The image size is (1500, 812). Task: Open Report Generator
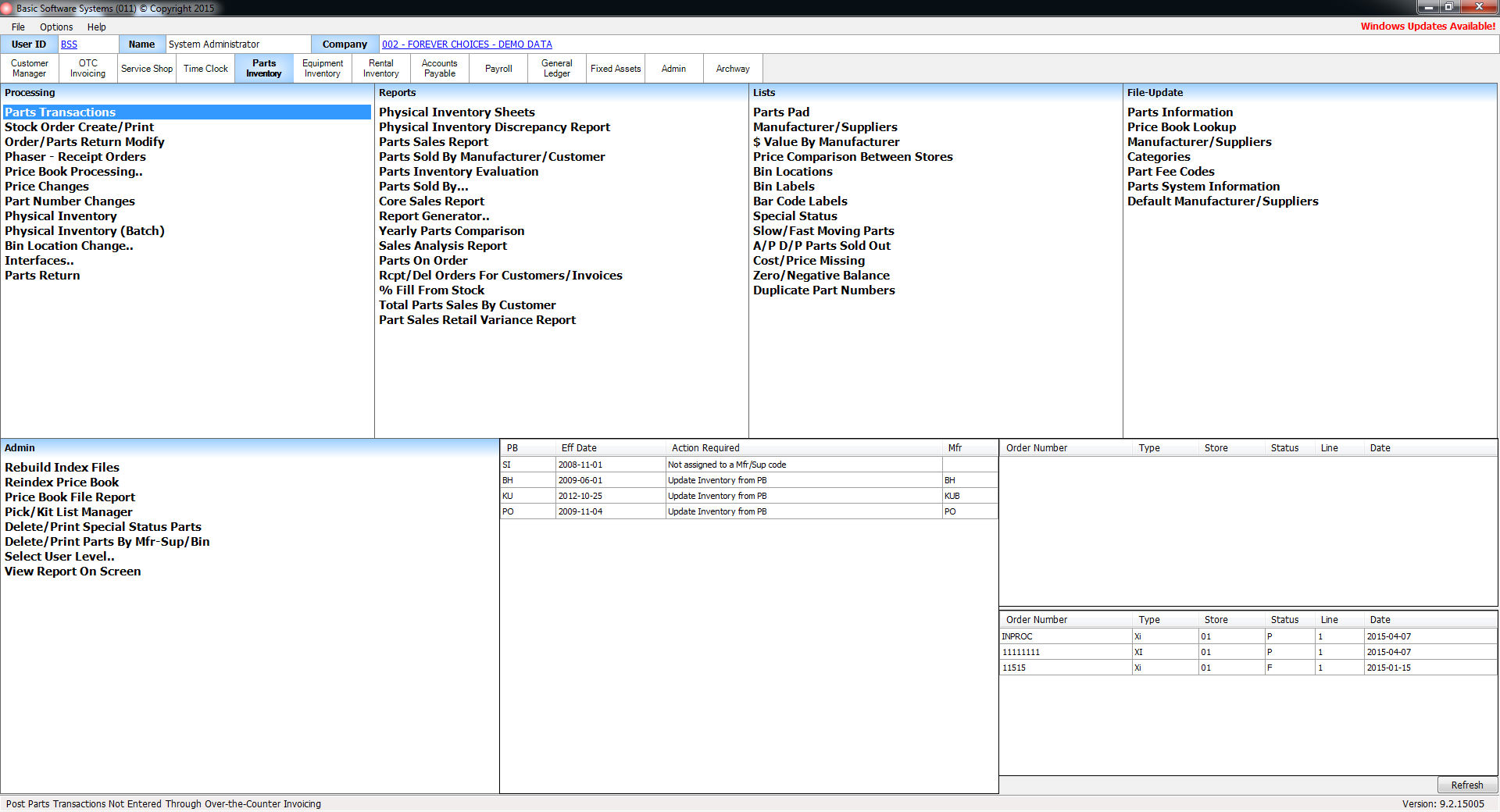coord(434,216)
